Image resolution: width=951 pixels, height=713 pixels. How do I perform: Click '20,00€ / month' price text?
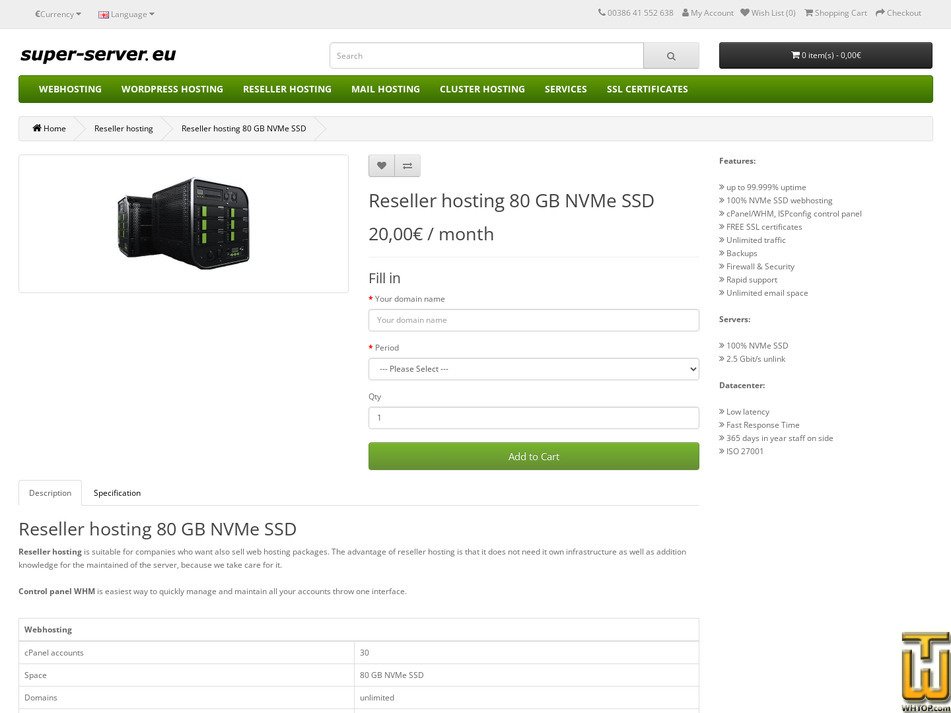pyautogui.click(x=431, y=234)
